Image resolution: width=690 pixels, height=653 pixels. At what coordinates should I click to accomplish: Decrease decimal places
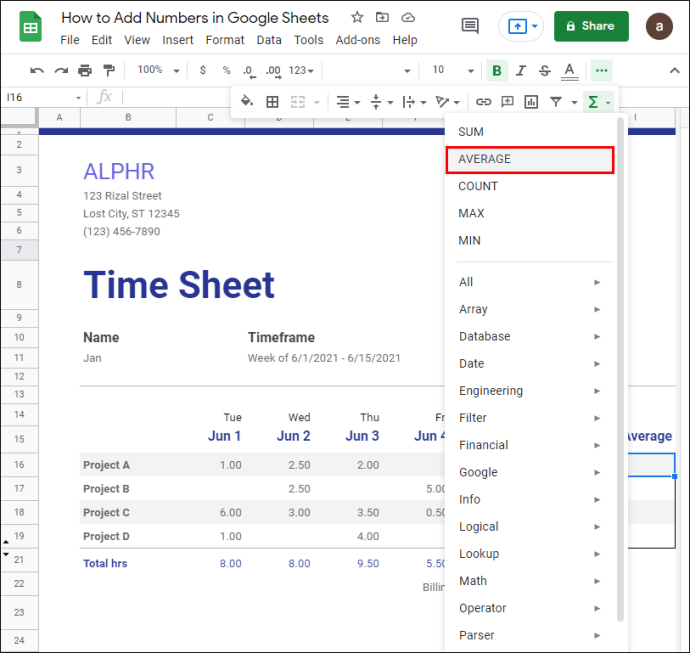[x=249, y=71]
